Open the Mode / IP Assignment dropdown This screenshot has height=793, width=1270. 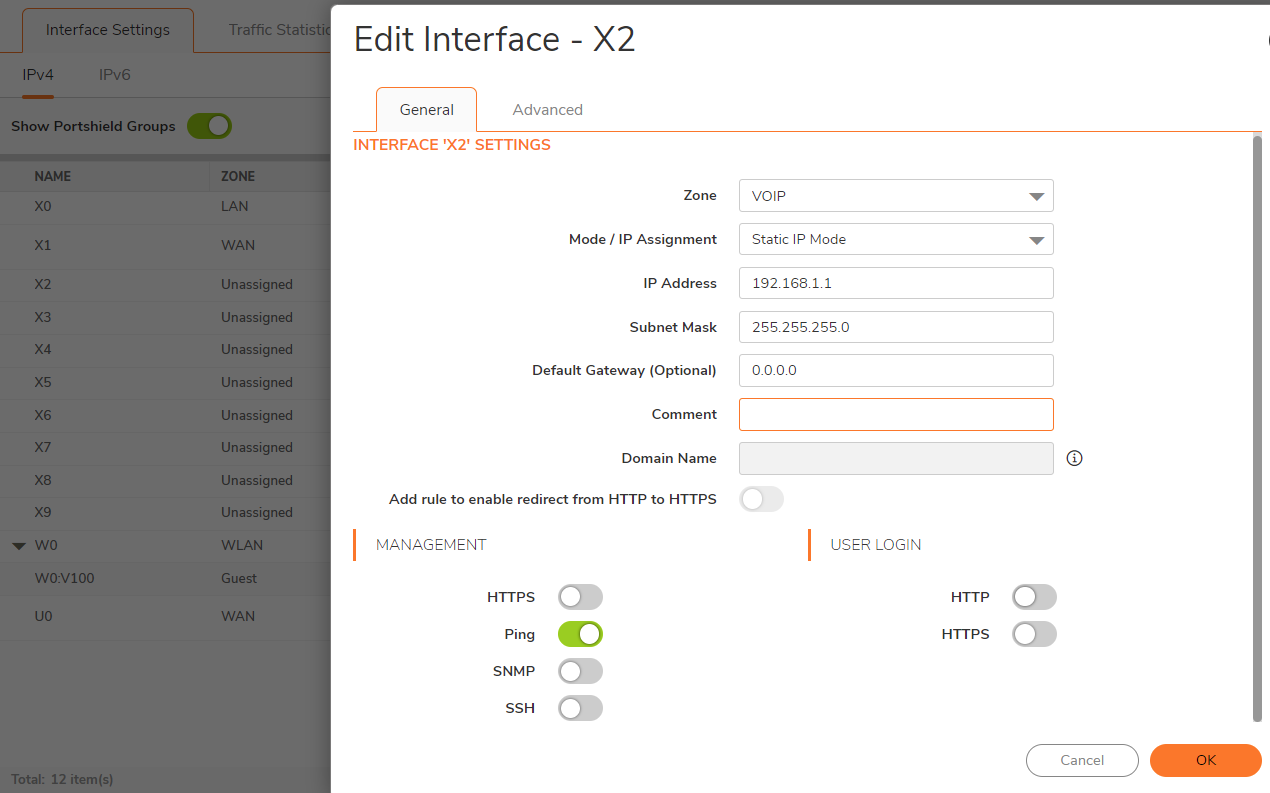(x=896, y=239)
